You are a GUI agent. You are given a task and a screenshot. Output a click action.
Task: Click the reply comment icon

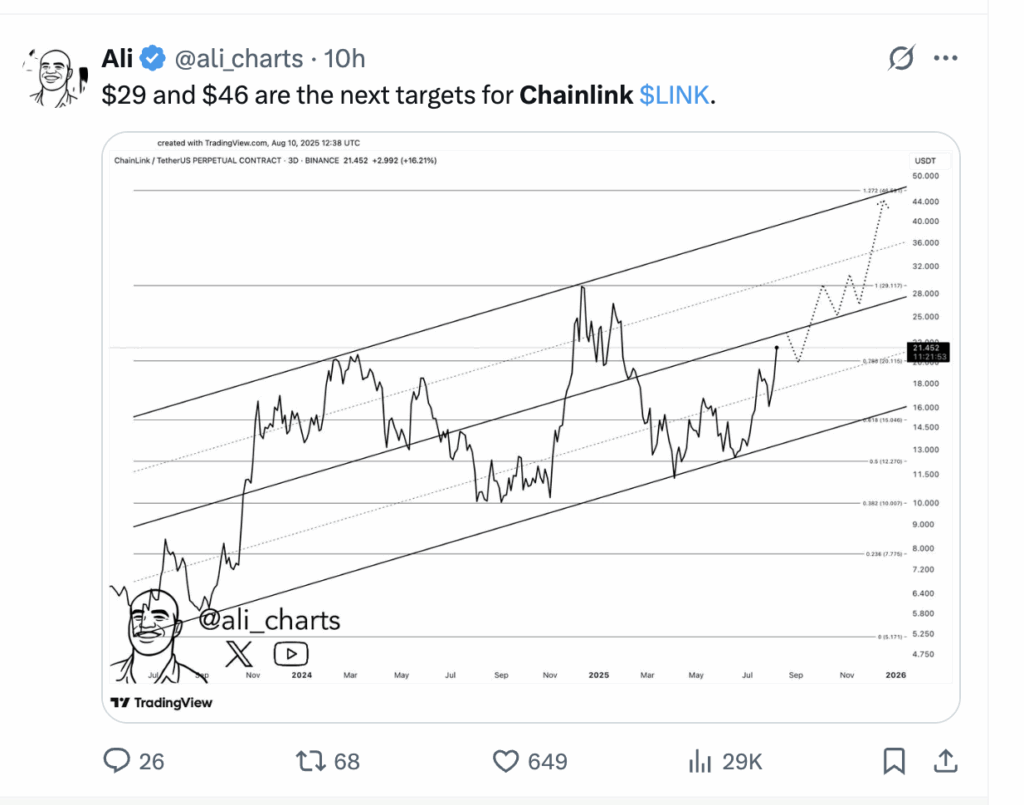click(x=117, y=761)
